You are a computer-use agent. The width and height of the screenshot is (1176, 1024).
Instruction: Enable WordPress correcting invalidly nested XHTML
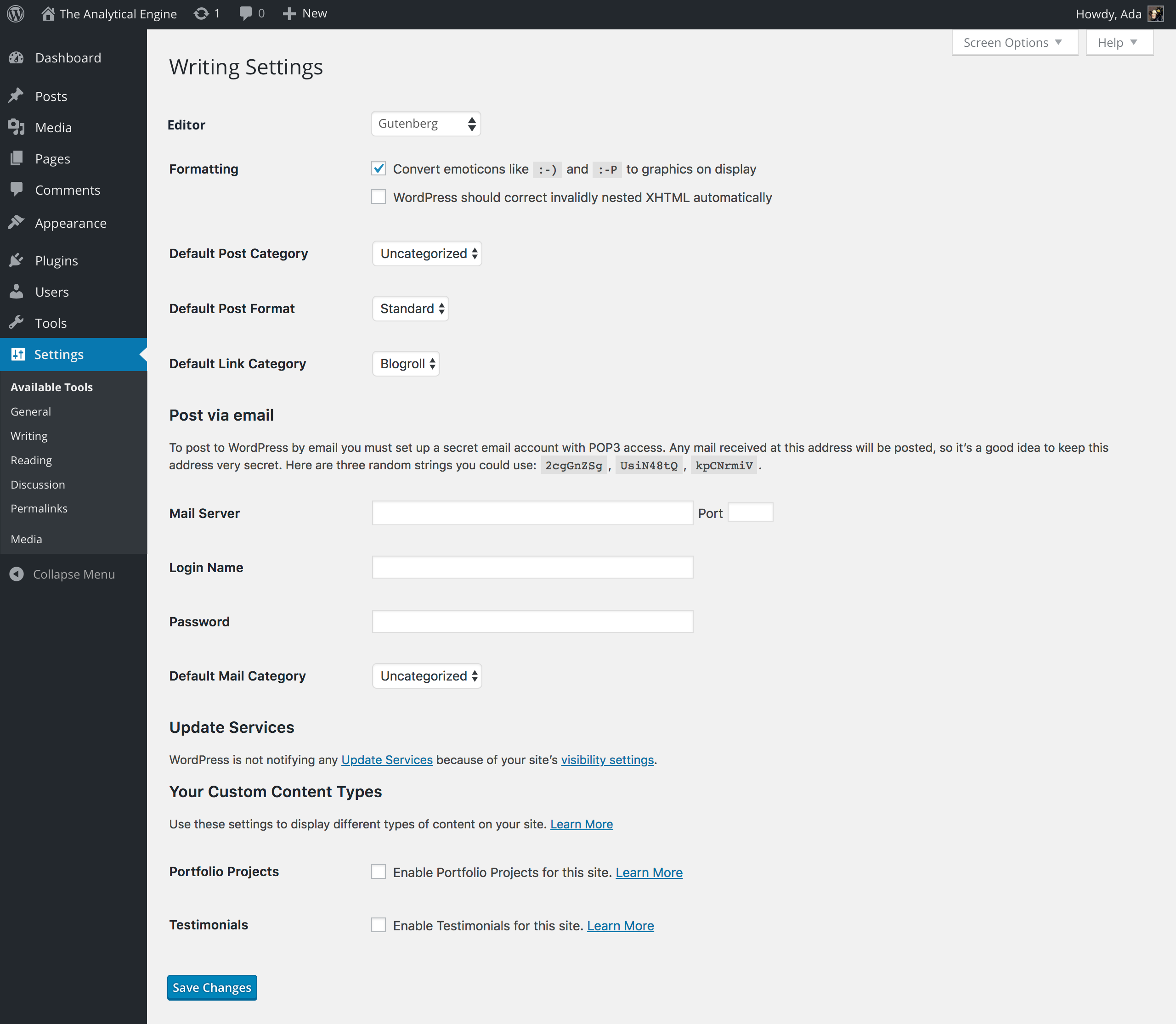tap(379, 197)
